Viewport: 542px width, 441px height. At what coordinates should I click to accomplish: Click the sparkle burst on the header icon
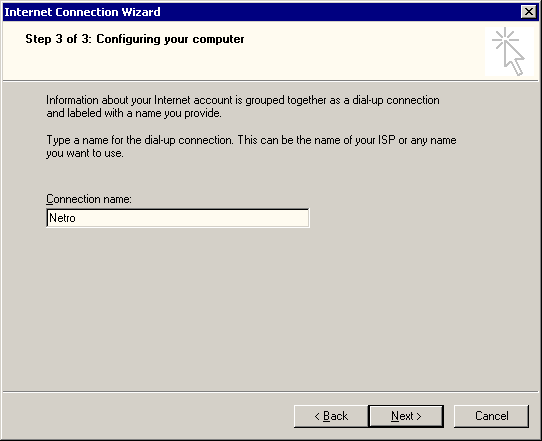(x=505, y=39)
